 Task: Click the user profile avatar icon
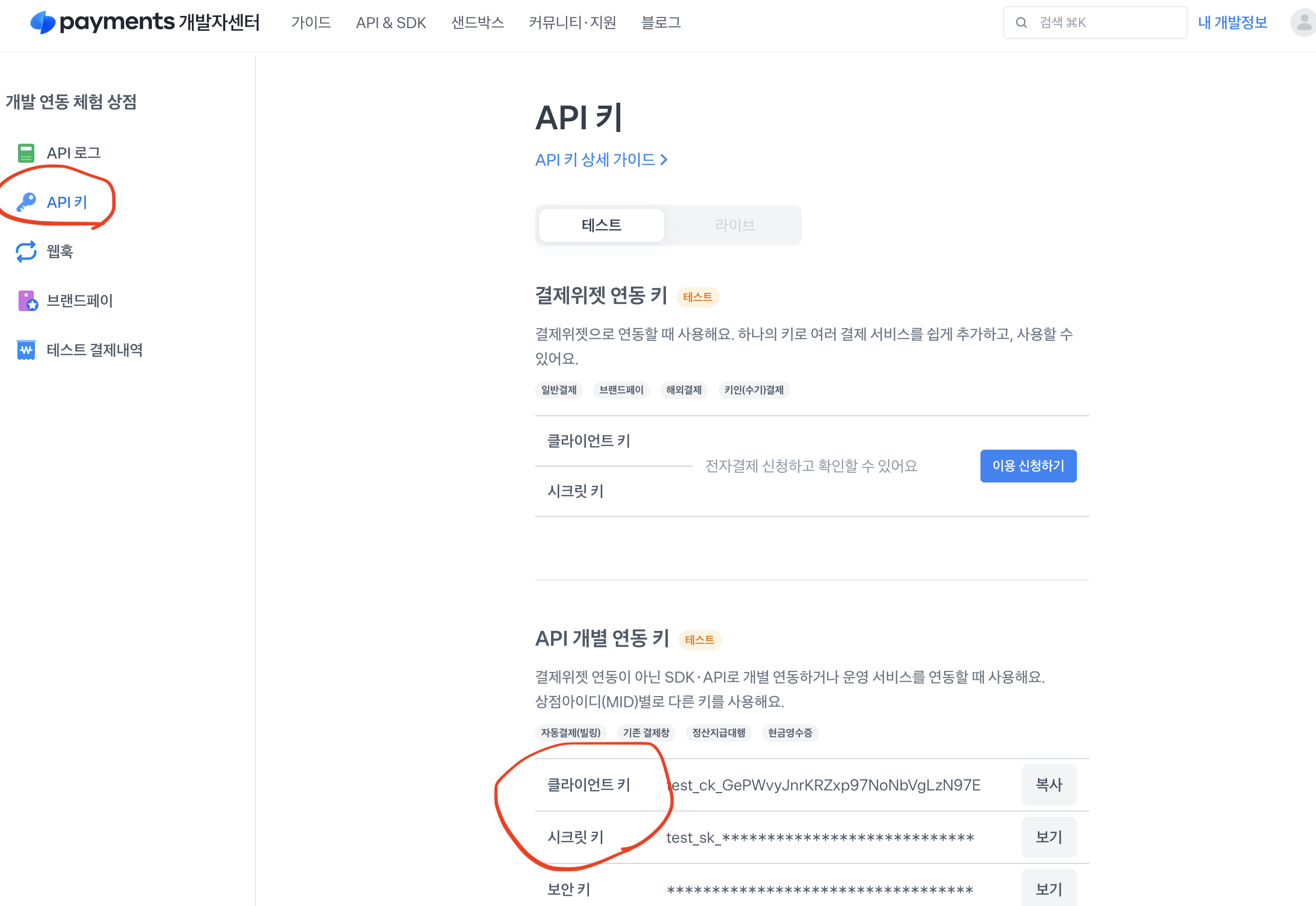(1304, 23)
